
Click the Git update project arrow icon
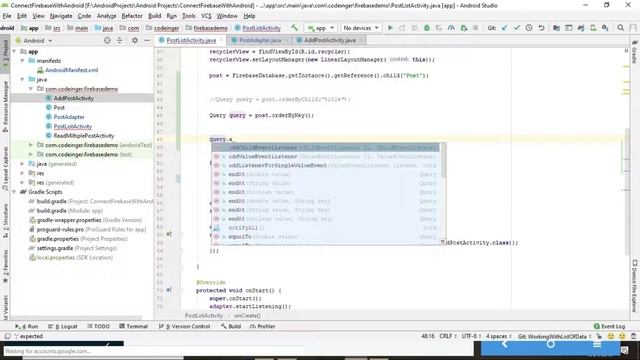[504, 28]
